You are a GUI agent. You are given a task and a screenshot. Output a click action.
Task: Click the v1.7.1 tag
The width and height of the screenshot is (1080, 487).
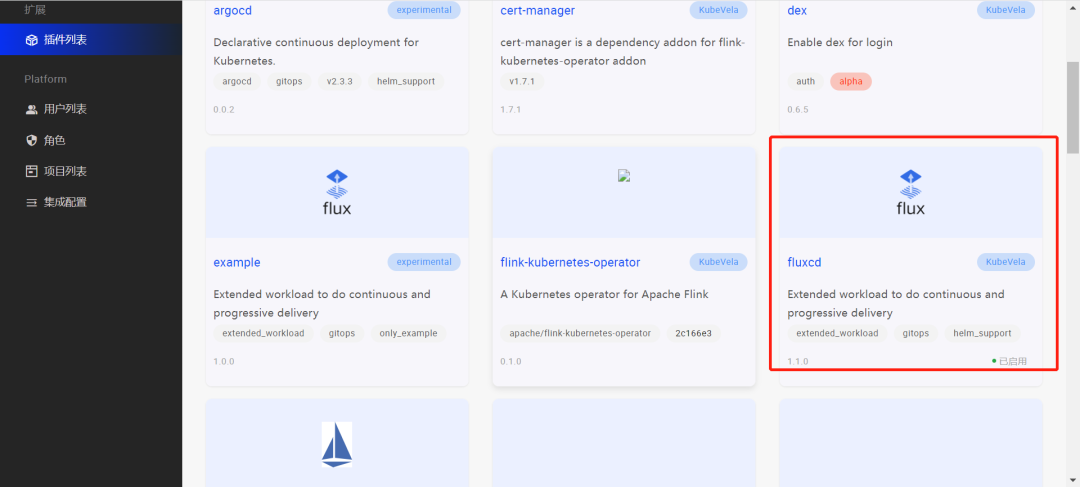[522, 81]
